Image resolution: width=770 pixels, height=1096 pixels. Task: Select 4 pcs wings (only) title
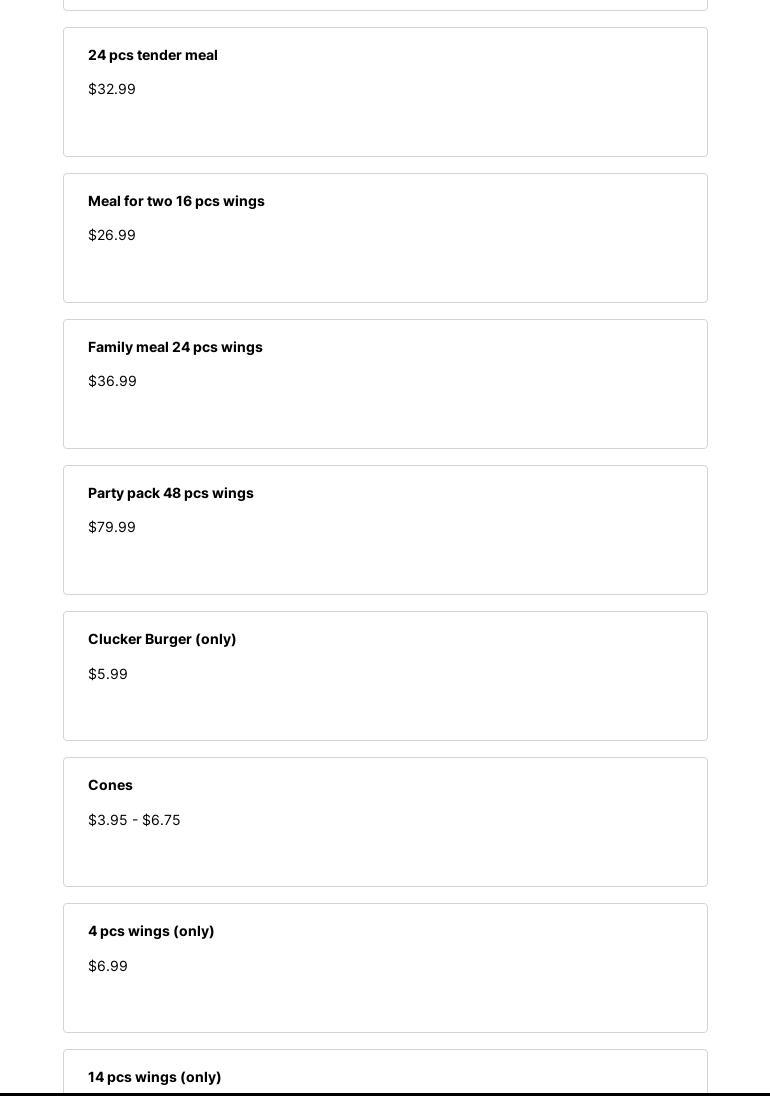point(151,931)
